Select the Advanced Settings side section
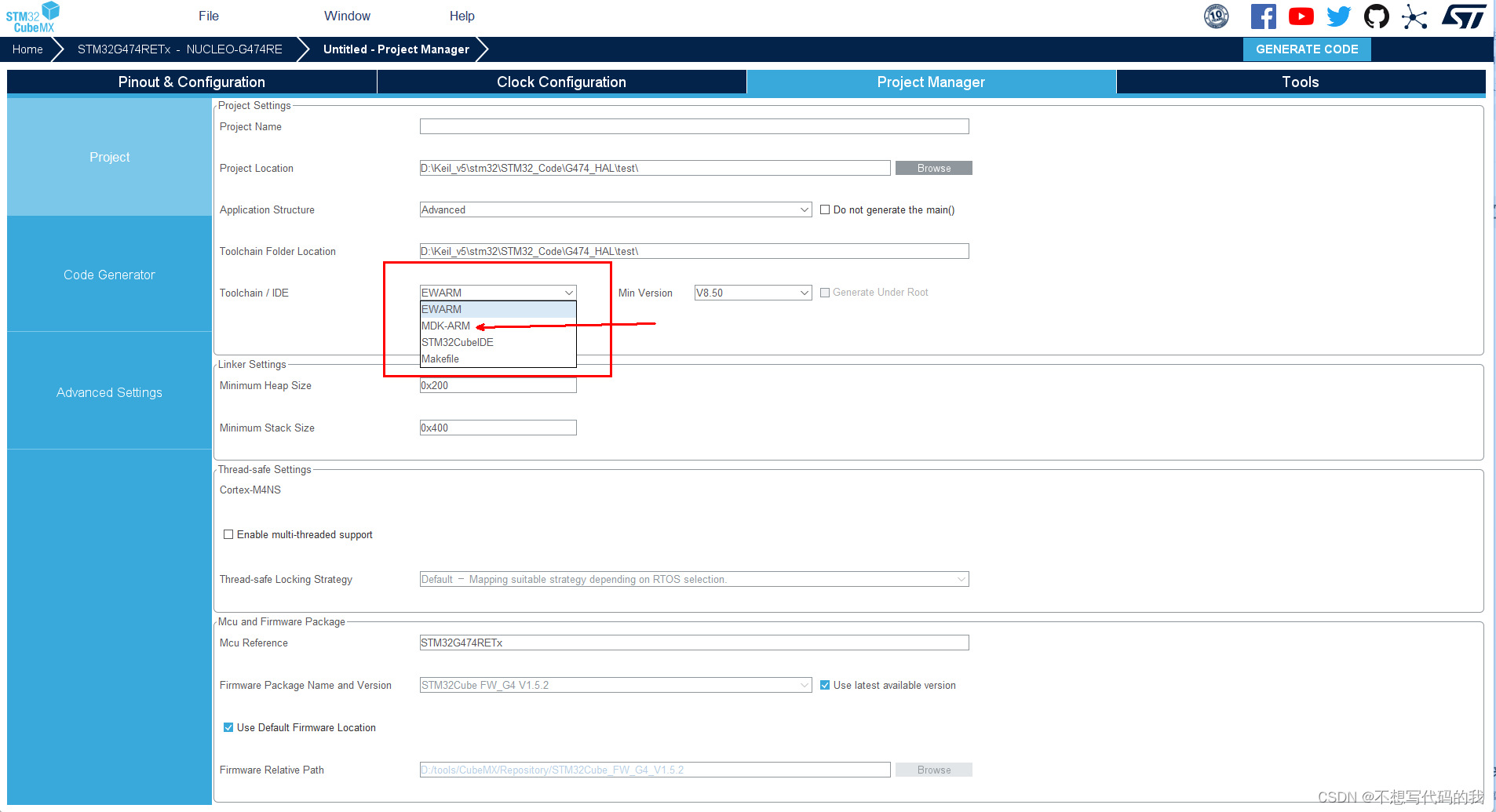Screen dimensions: 1496x812 point(109,392)
